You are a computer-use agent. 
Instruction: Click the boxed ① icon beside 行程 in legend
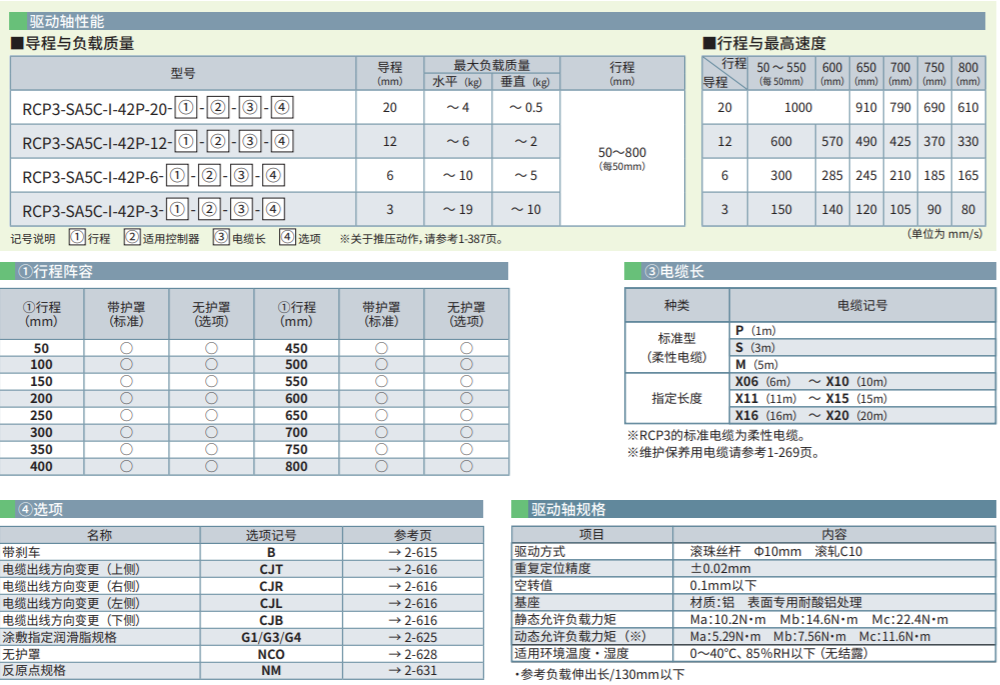[77, 238]
